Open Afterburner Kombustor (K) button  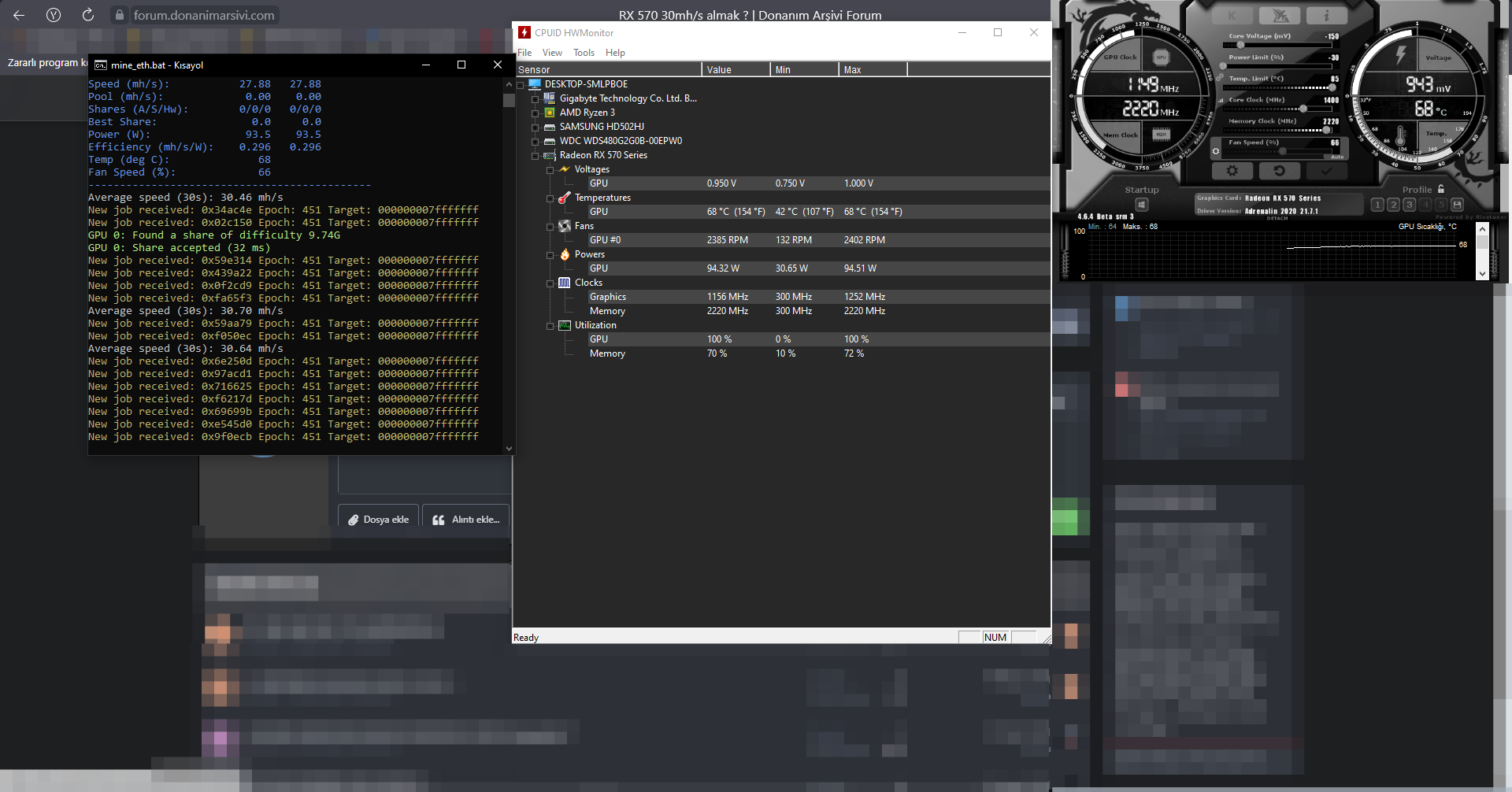(x=1232, y=15)
